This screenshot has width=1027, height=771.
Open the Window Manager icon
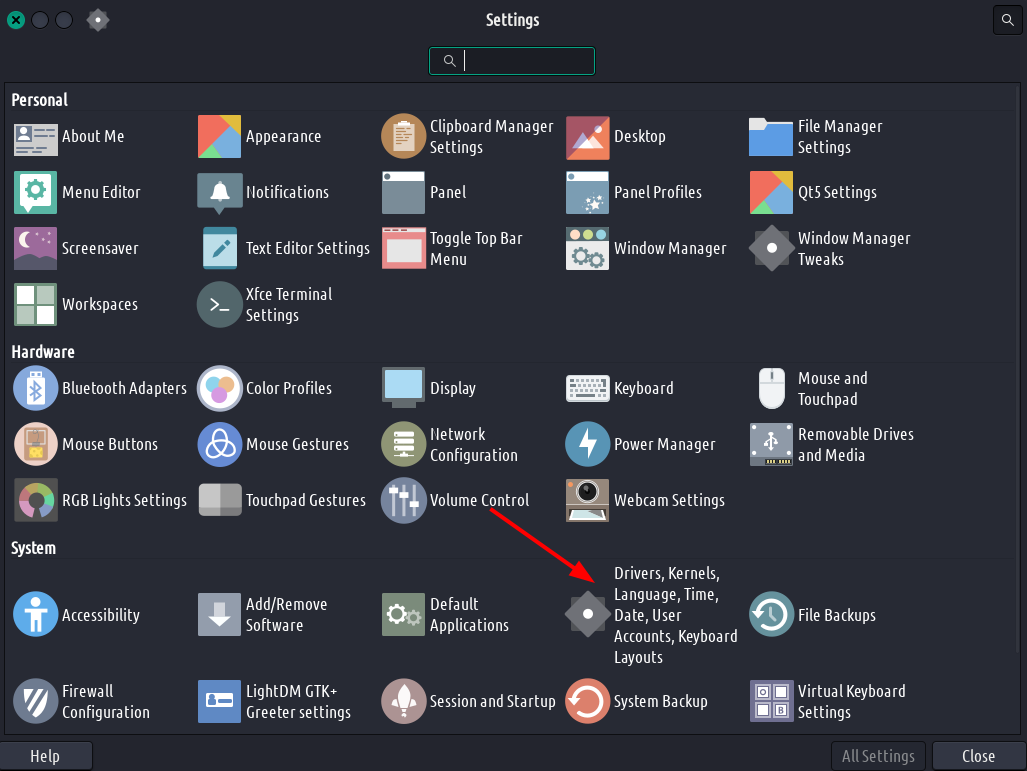point(588,249)
